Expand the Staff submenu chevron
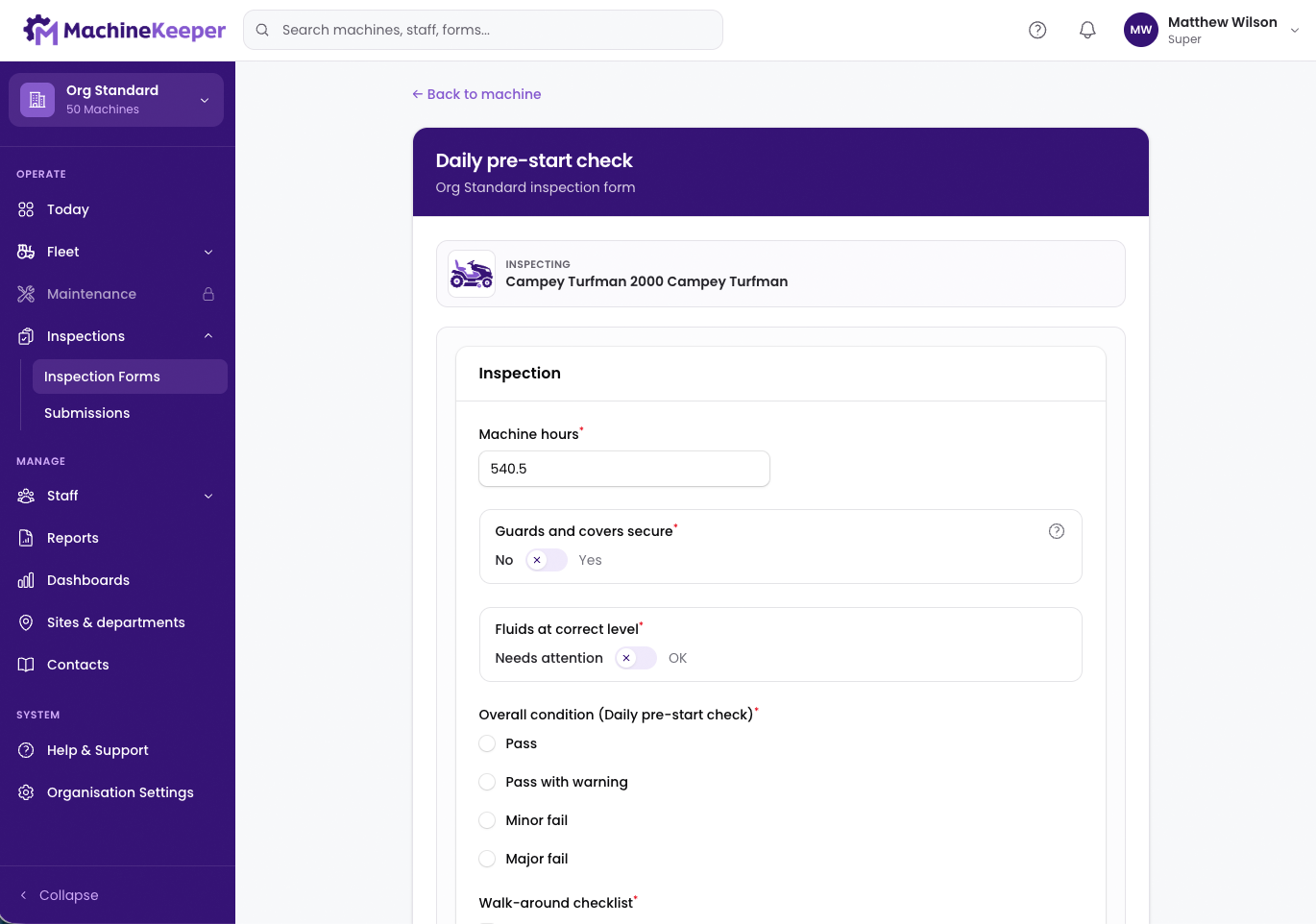Viewport: 1316px width, 924px height. (x=208, y=496)
